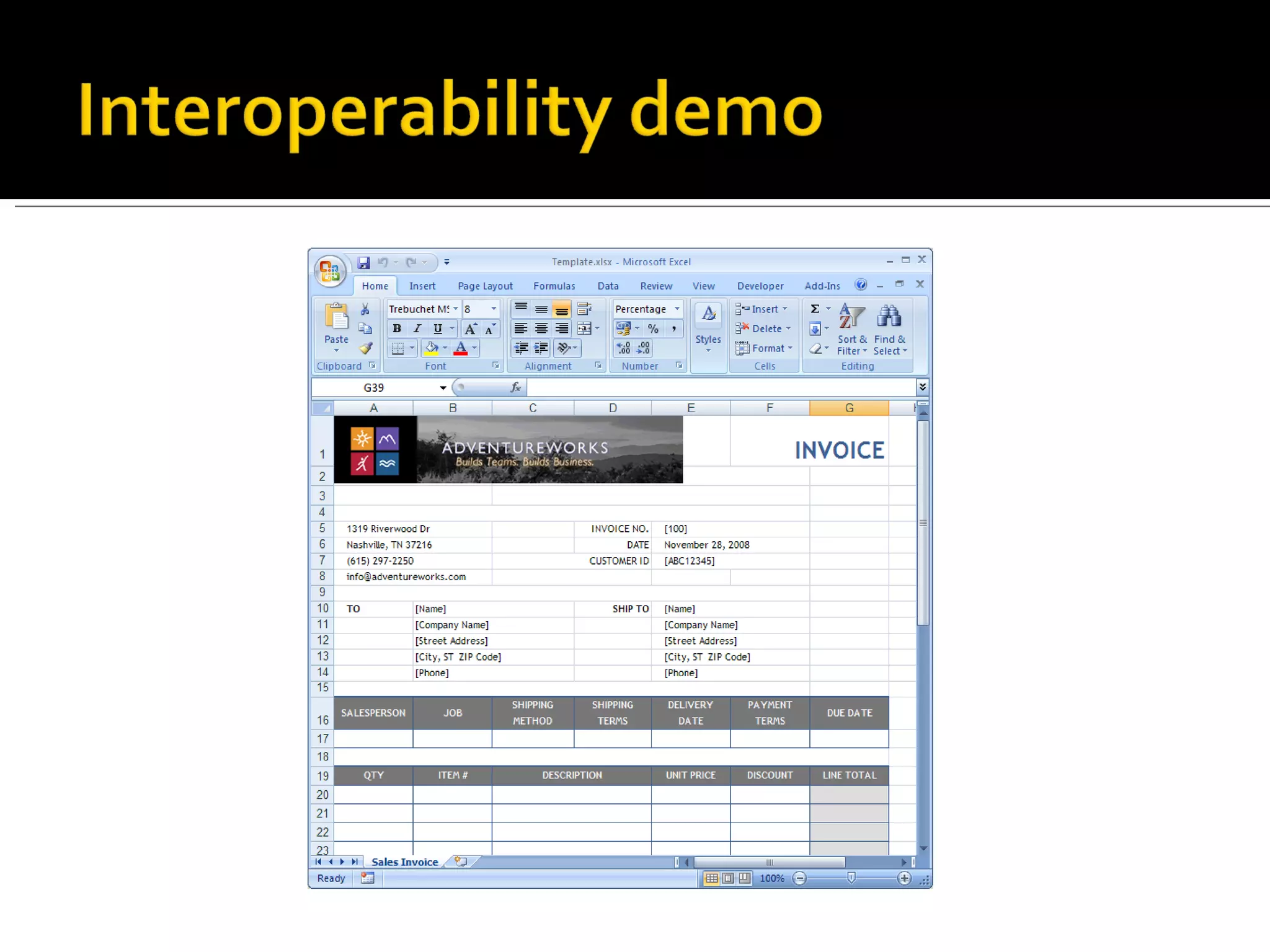Click the Office Button orb
This screenshot has height=952, width=1270.
(x=329, y=271)
